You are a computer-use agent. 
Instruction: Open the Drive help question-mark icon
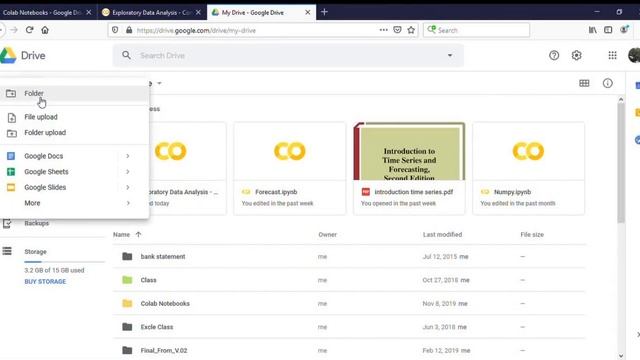(554, 56)
